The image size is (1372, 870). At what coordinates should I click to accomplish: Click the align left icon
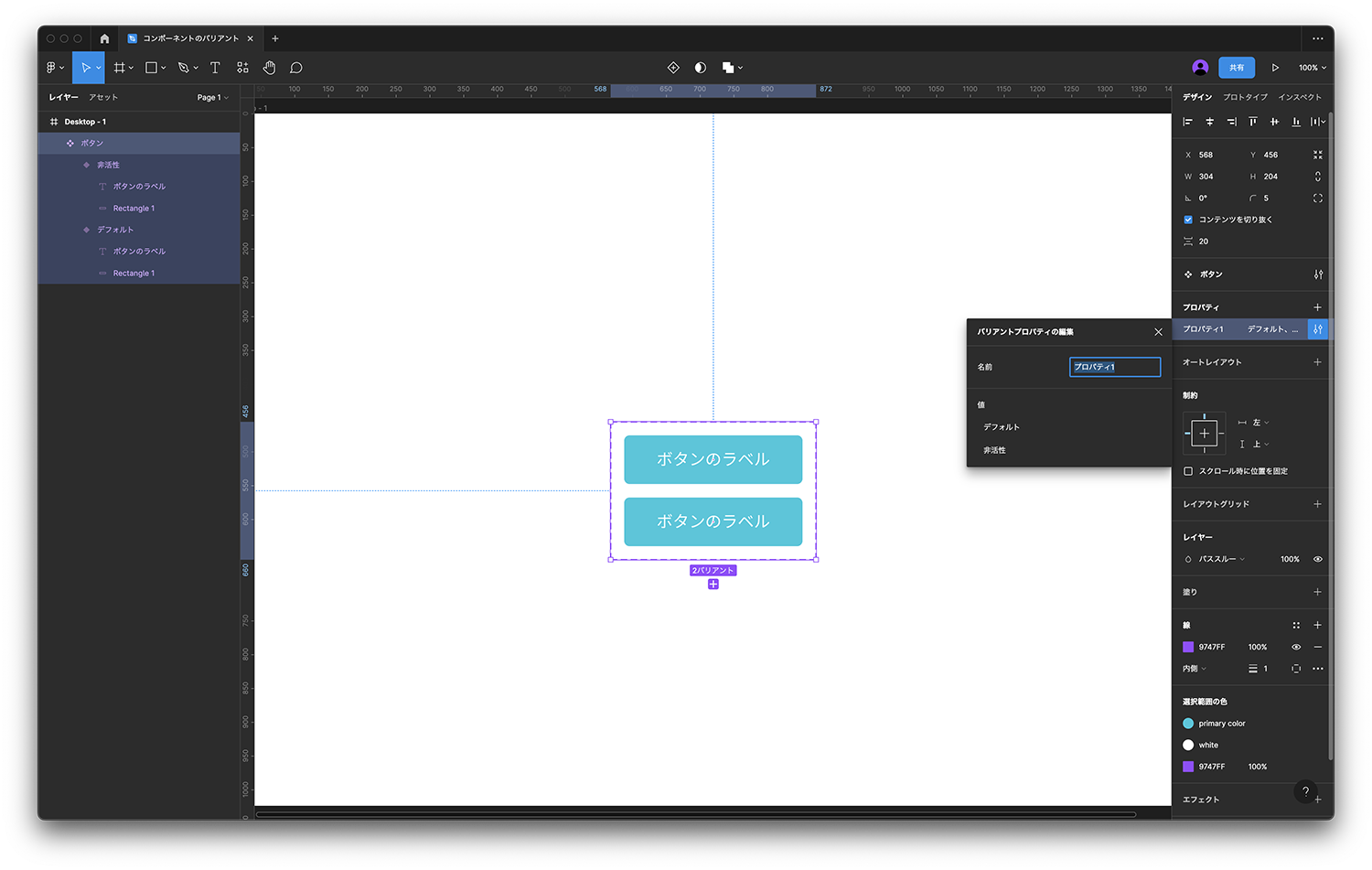pos(1188,122)
